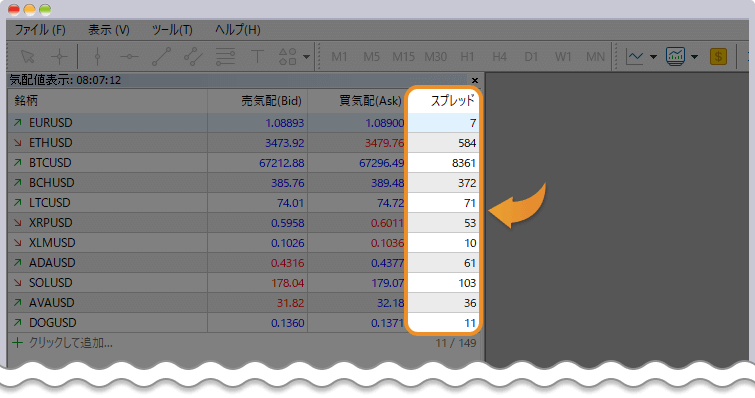The width and height of the screenshot is (755, 398).
Task: Sort by 売気配(Bid) column header
Action: pos(258,101)
